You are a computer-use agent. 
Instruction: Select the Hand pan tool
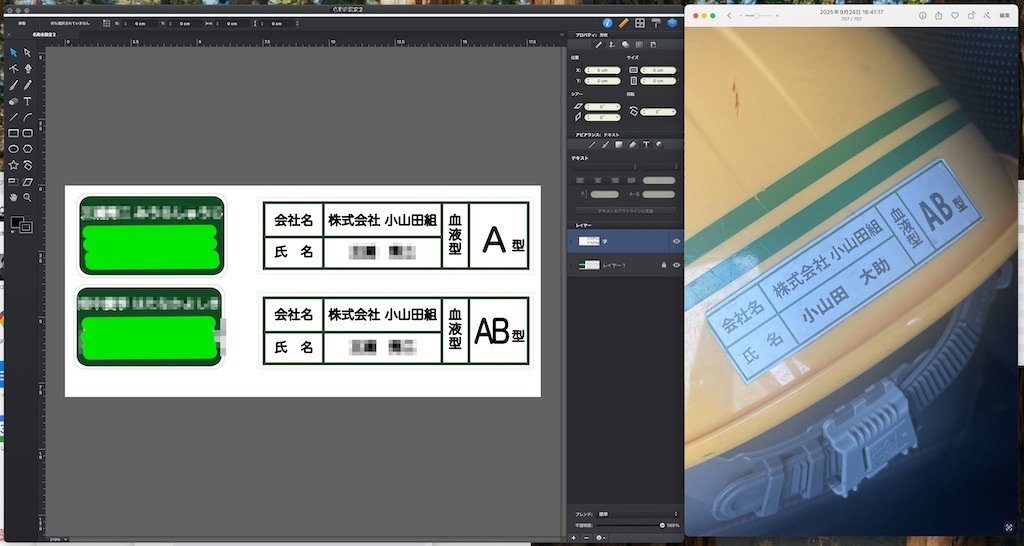[13, 197]
